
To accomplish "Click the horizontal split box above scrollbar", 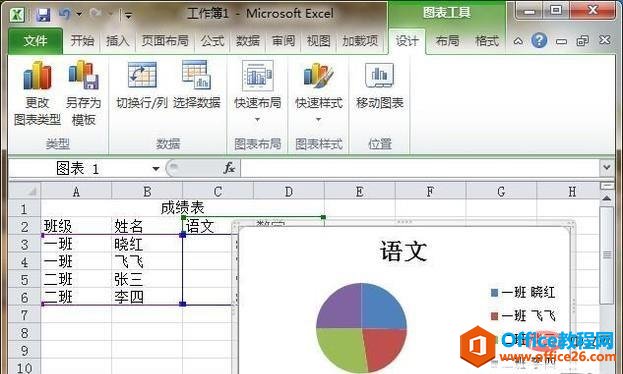I will (607, 186).
